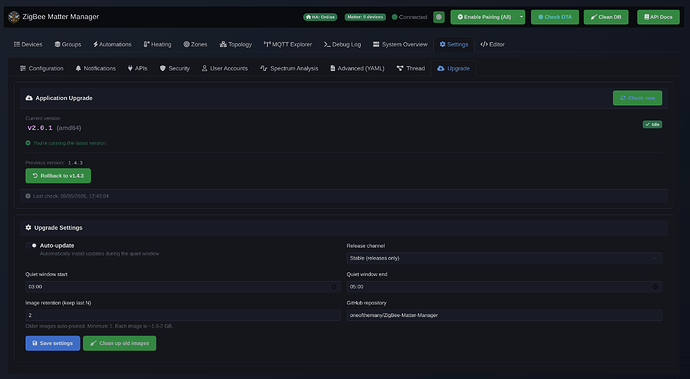Go to the Automations tab
The width and height of the screenshot is (690, 379).
coord(112,44)
